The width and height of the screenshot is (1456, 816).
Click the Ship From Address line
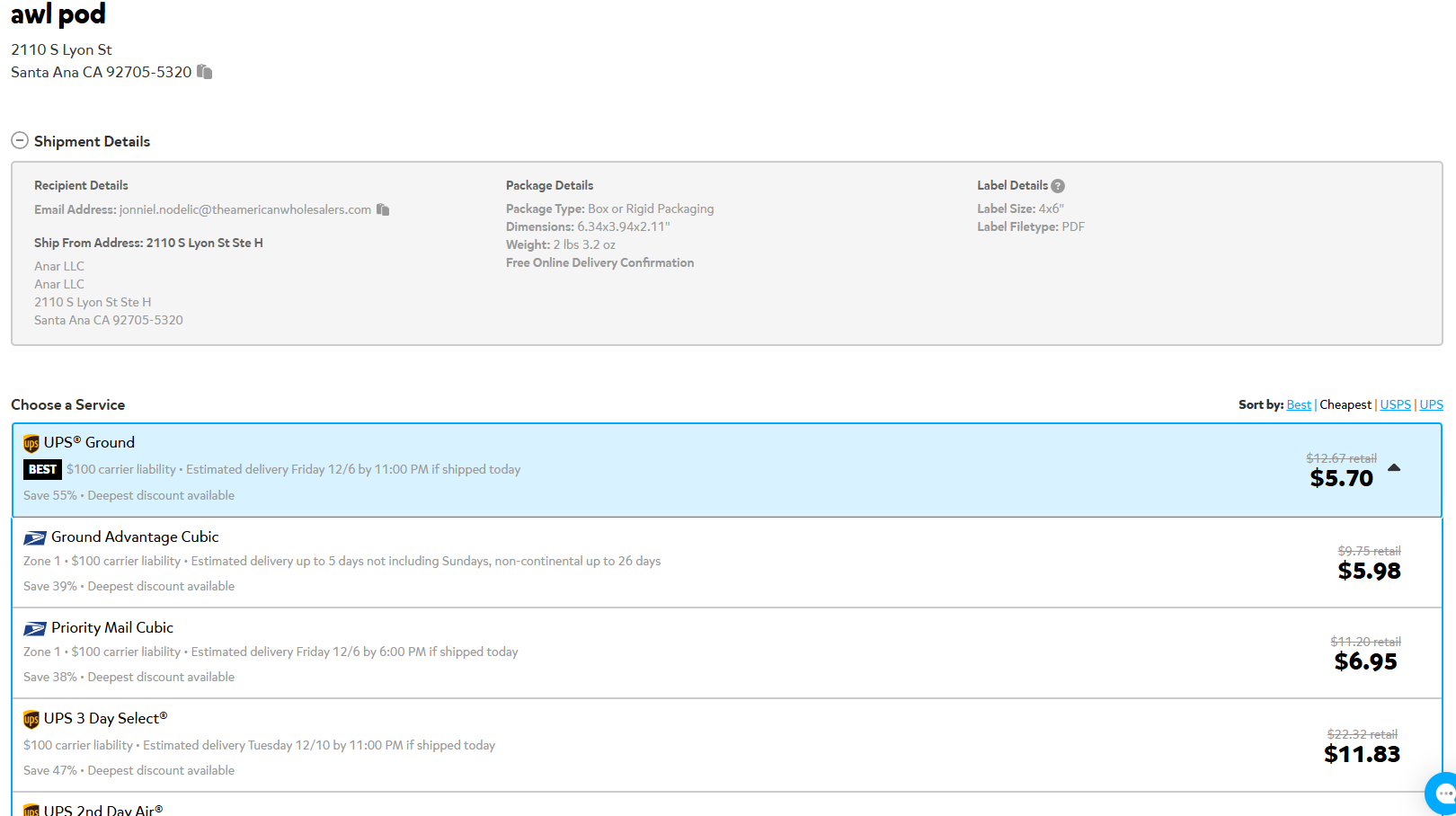(x=148, y=243)
